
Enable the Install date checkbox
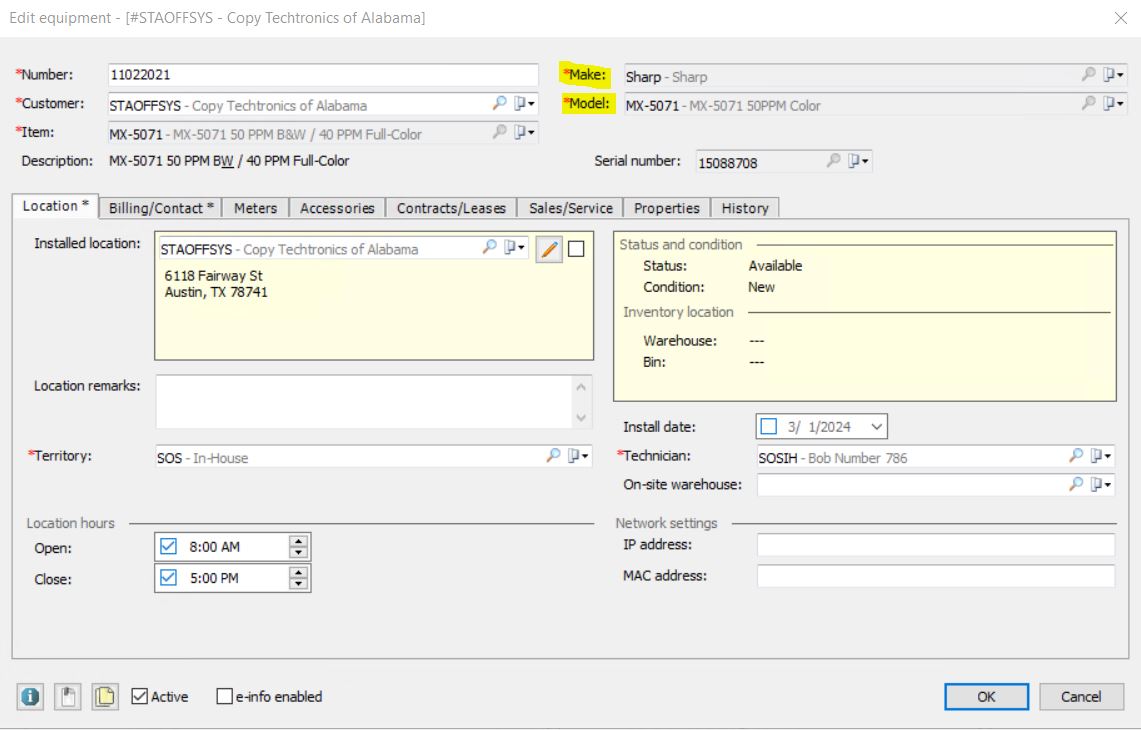coord(768,427)
